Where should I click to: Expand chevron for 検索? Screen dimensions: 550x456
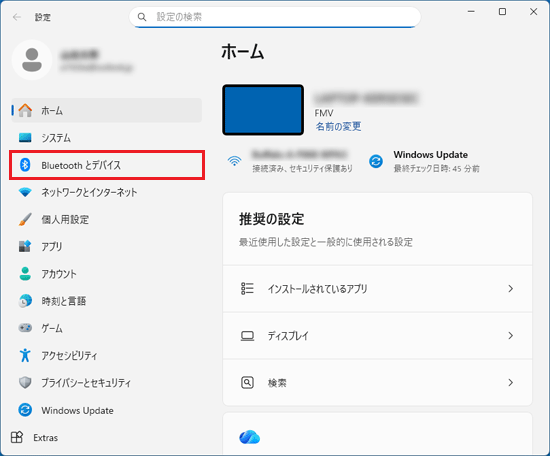[511, 382]
